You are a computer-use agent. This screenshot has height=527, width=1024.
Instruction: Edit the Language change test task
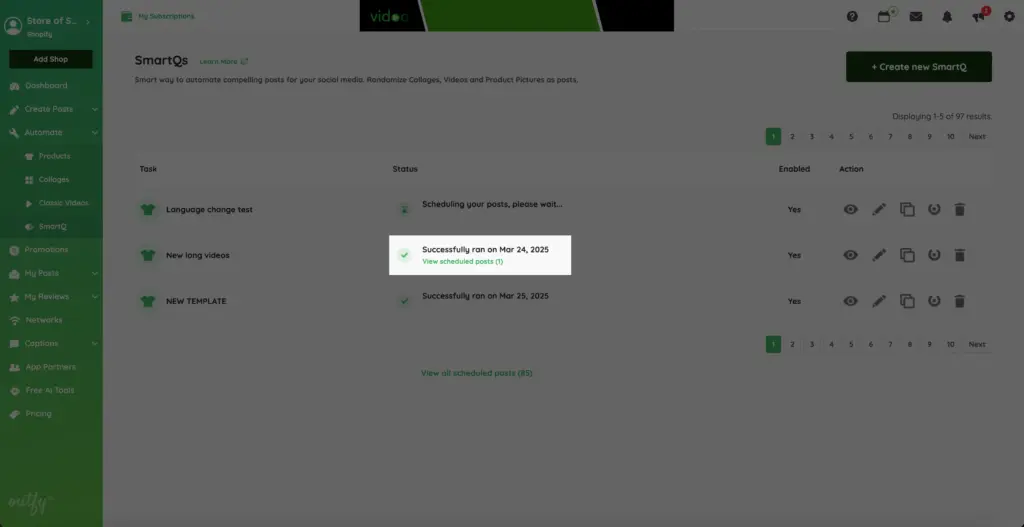click(x=879, y=209)
